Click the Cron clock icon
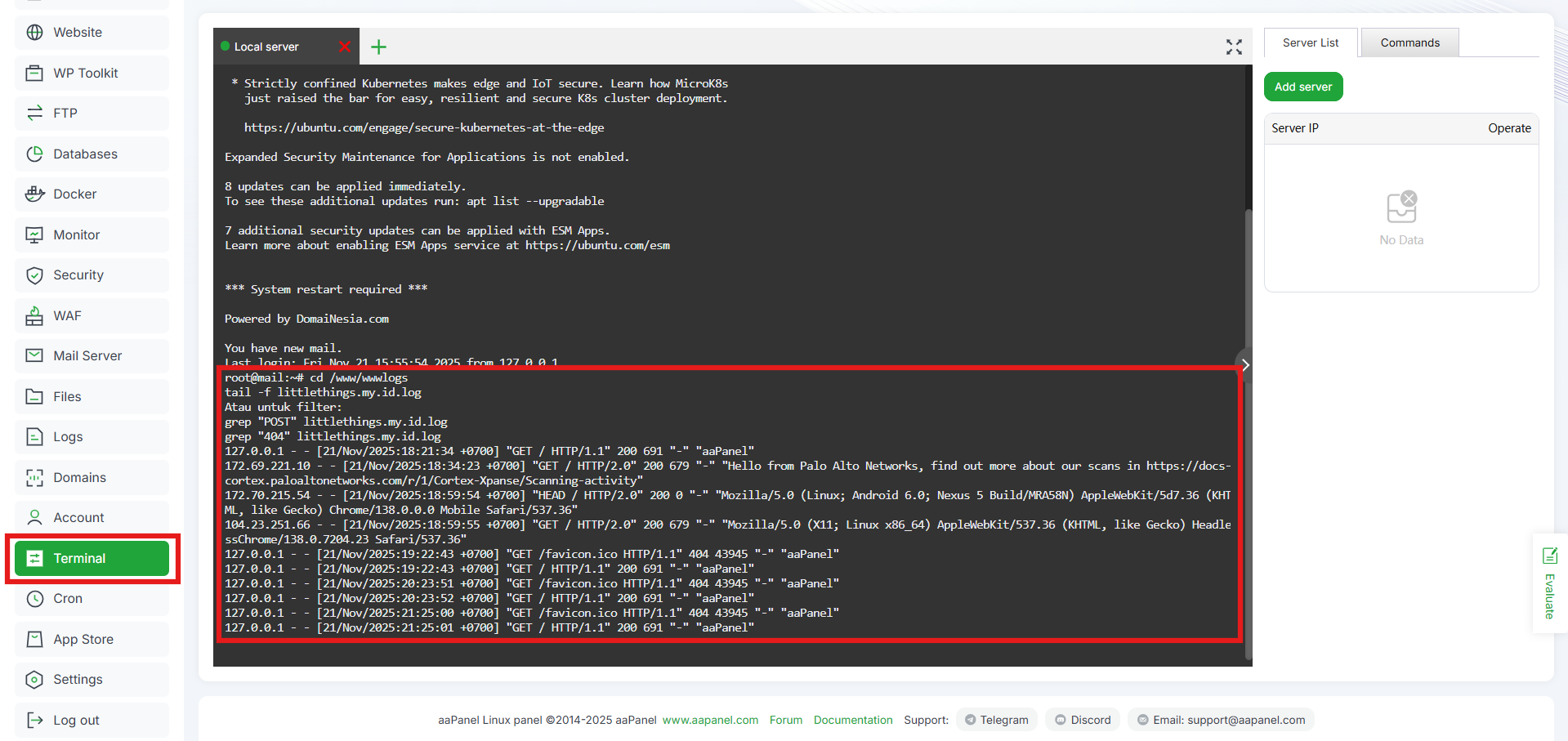 [34, 599]
